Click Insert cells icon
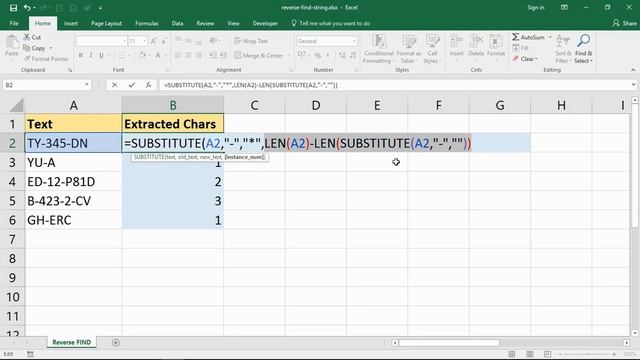 point(456,42)
